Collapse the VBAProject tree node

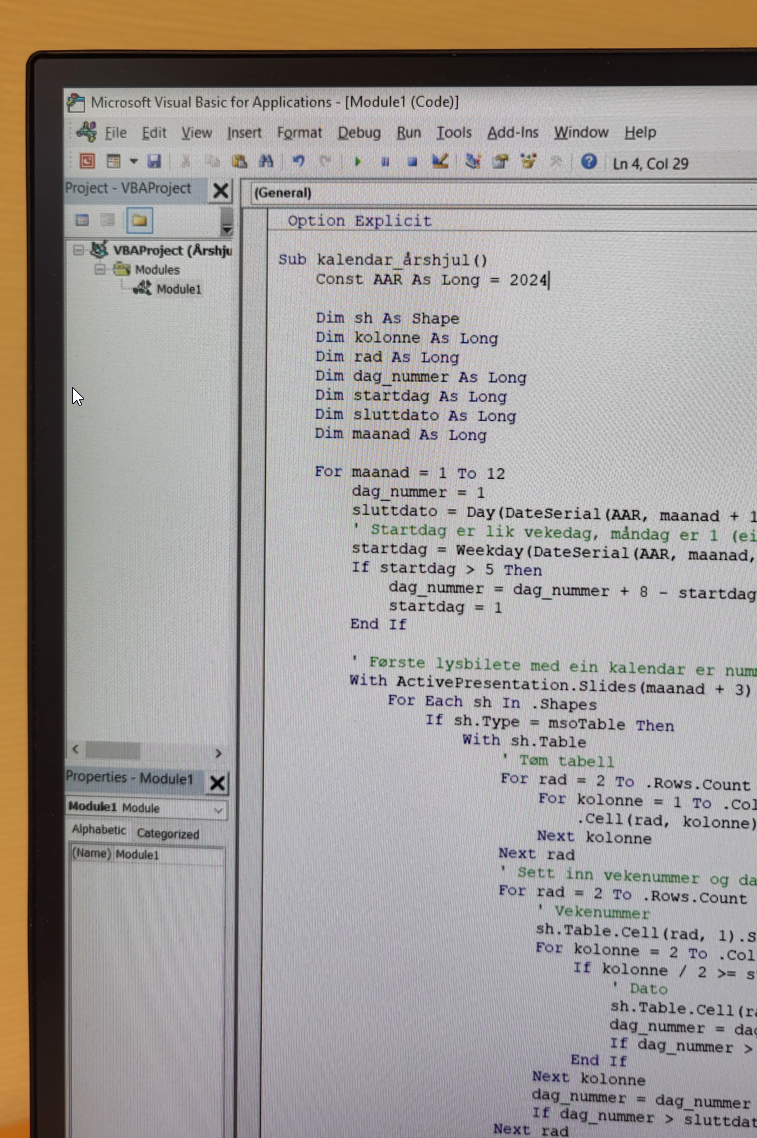coord(79,250)
